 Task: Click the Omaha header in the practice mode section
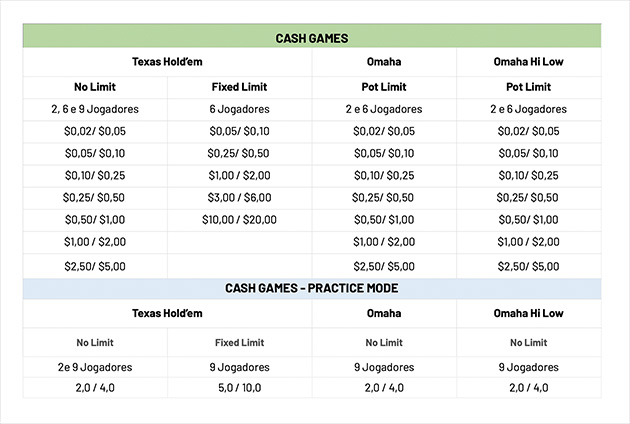tap(384, 313)
